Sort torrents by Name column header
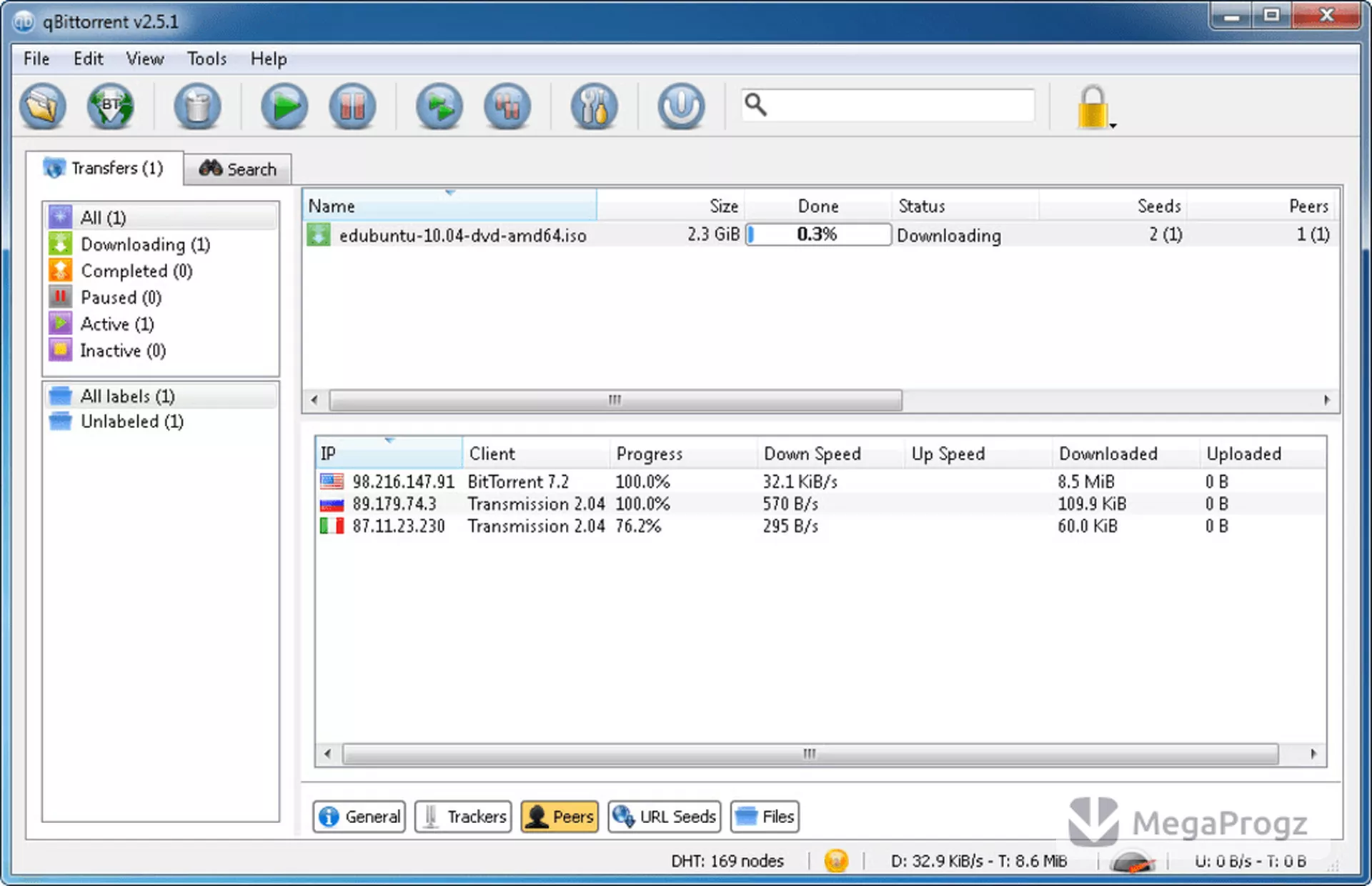 click(449, 206)
